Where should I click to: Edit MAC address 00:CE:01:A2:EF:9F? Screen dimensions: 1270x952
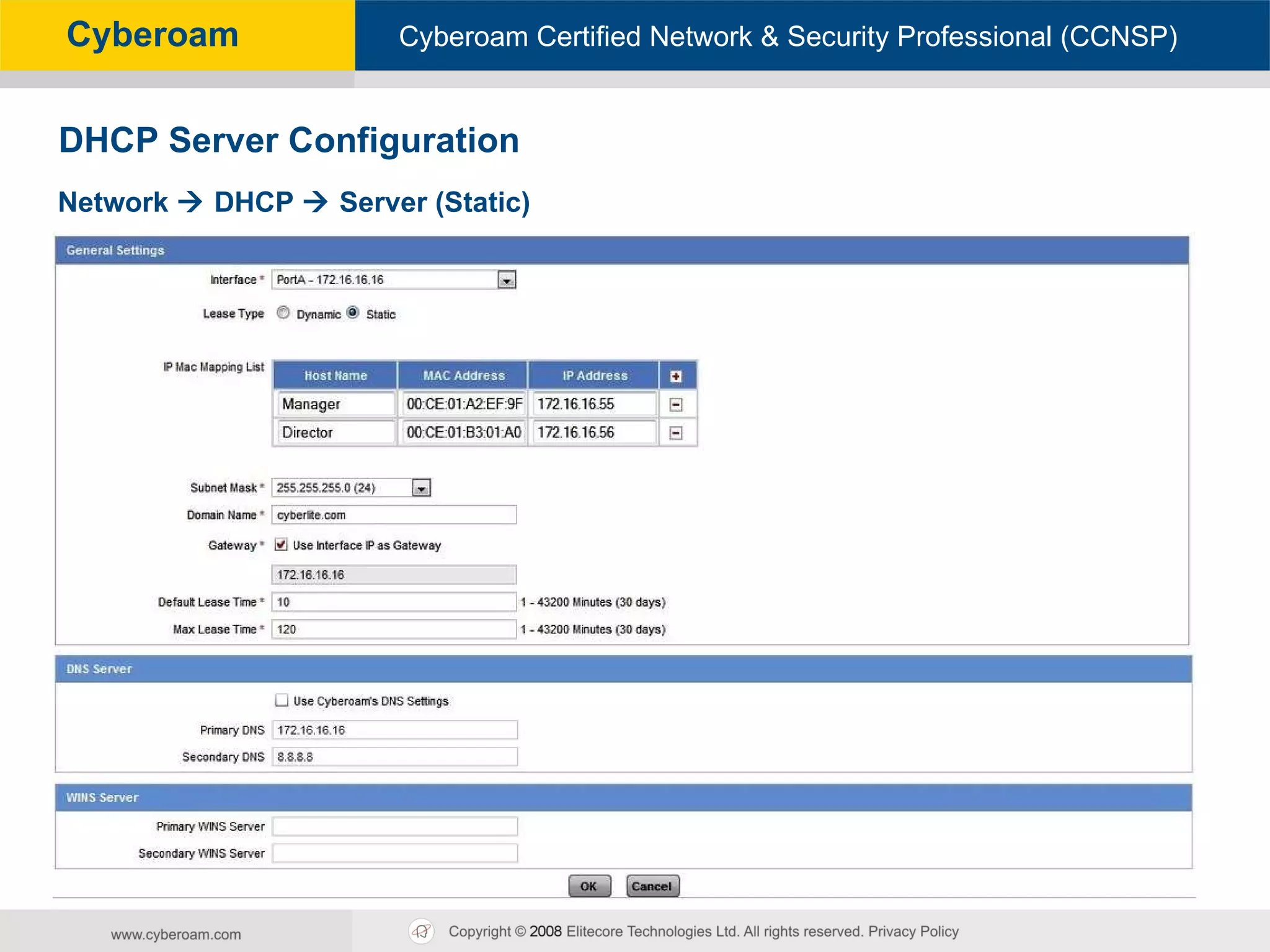(x=464, y=404)
